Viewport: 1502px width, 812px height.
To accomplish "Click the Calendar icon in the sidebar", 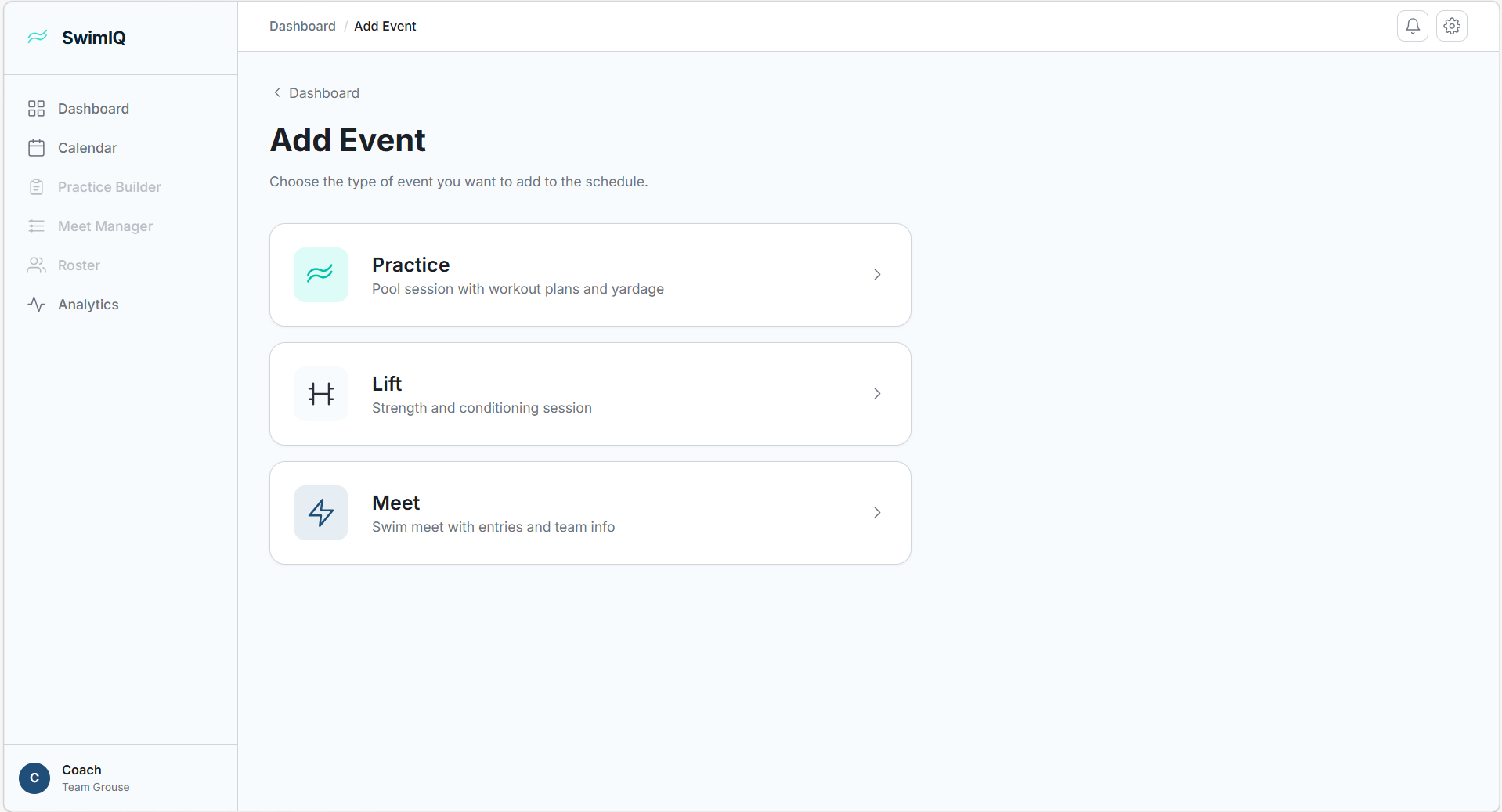I will point(36,147).
